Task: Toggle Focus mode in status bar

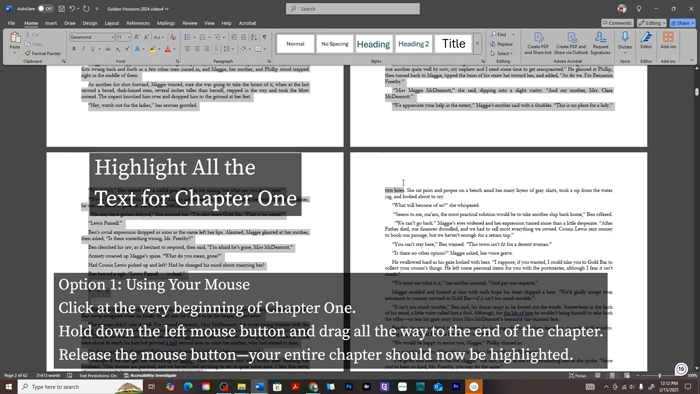Action: 577,376
